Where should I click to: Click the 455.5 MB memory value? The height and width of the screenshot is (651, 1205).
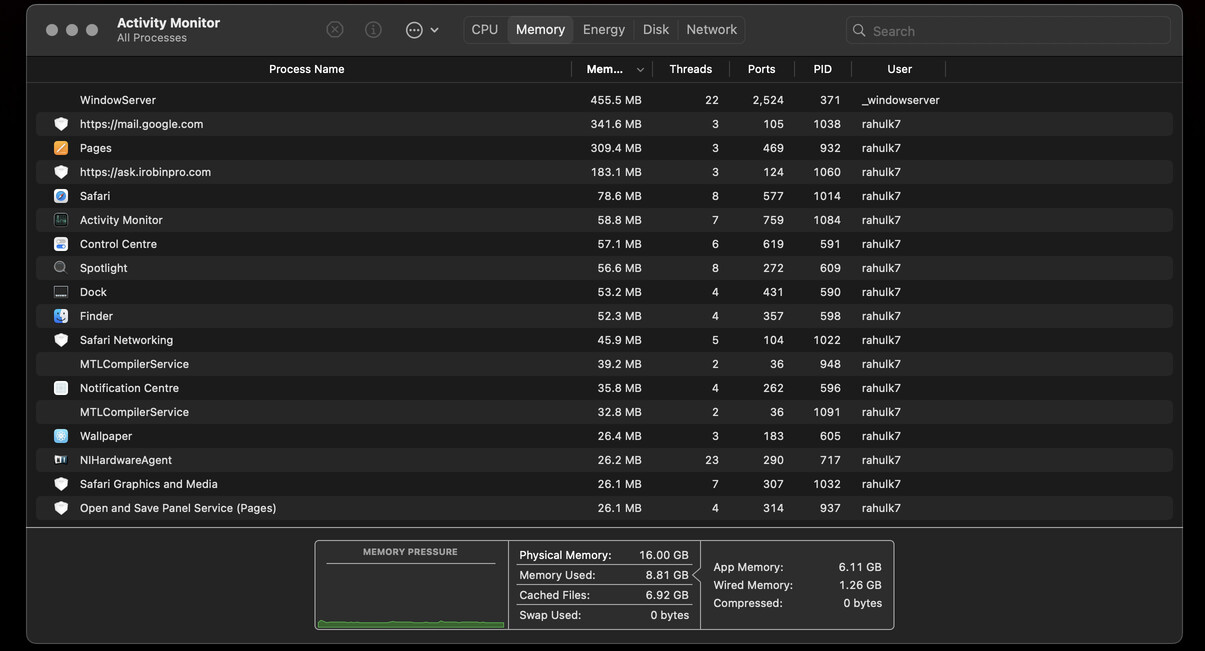[616, 100]
